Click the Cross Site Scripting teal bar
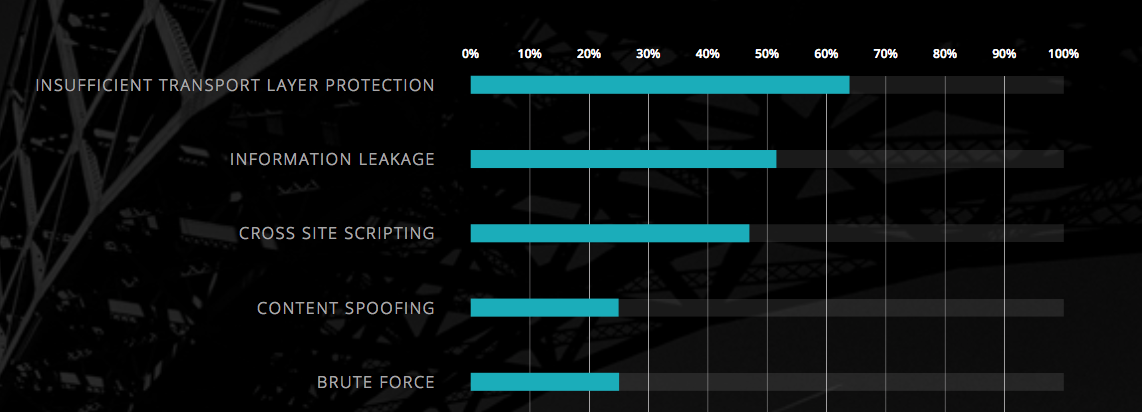Viewport: 1142px width, 412px height. point(610,234)
